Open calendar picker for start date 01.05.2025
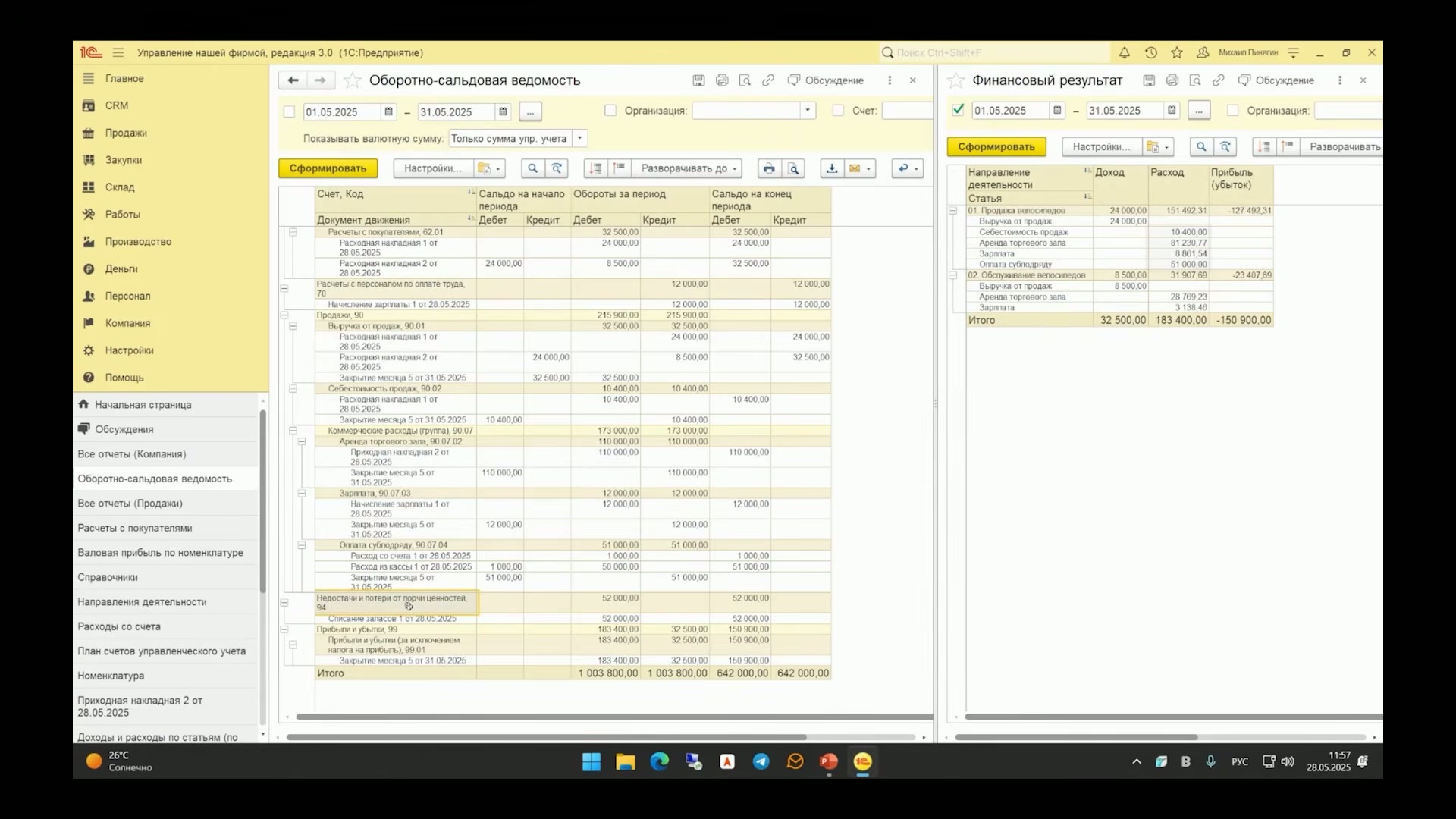1456x819 pixels. pyautogui.click(x=389, y=111)
